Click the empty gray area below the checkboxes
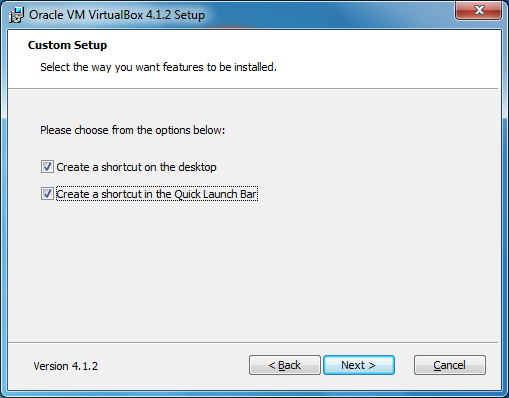The image size is (509, 398). click(253, 270)
